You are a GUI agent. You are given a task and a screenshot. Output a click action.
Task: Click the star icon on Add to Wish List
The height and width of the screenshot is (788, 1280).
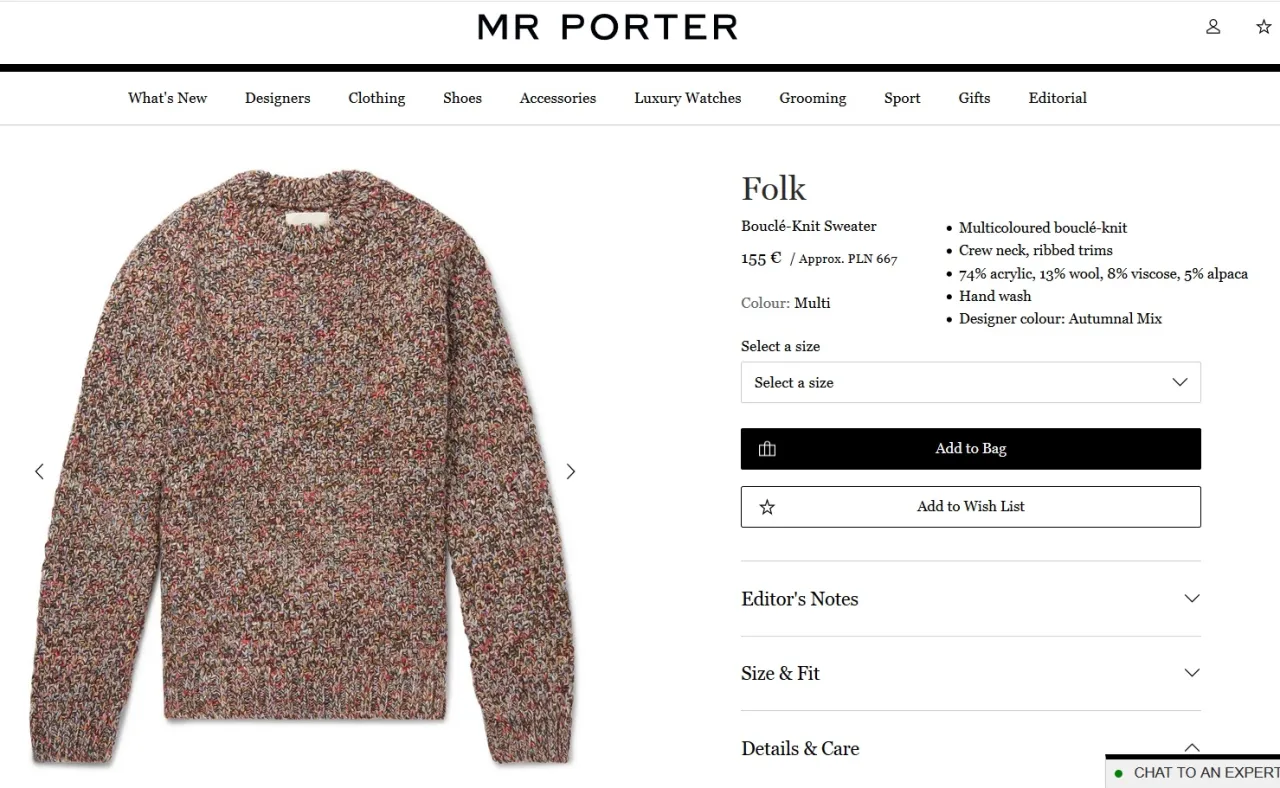coord(767,507)
